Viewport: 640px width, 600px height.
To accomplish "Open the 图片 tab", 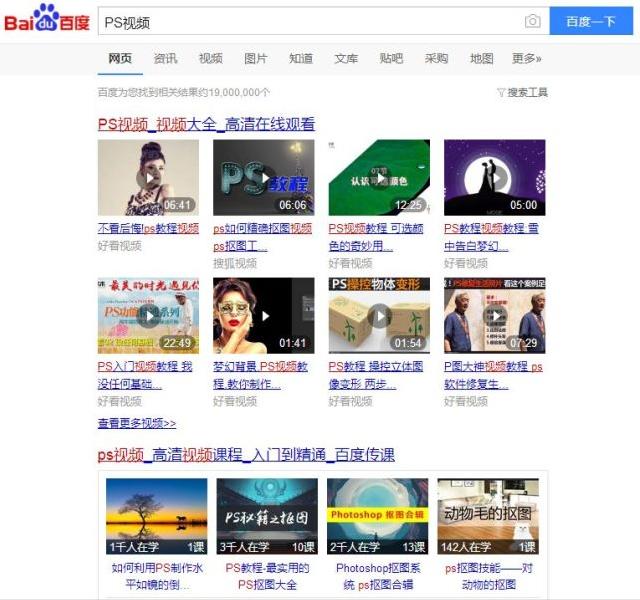I will click(256, 58).
